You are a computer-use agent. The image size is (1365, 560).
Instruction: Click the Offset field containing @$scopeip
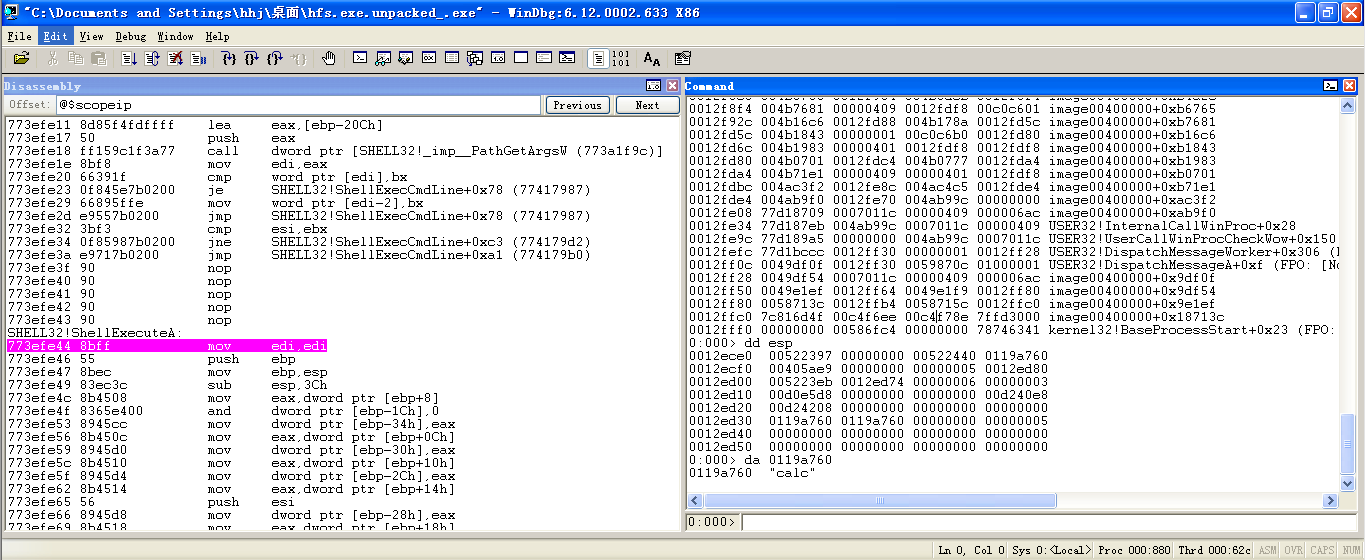click(x=297, y=105)
